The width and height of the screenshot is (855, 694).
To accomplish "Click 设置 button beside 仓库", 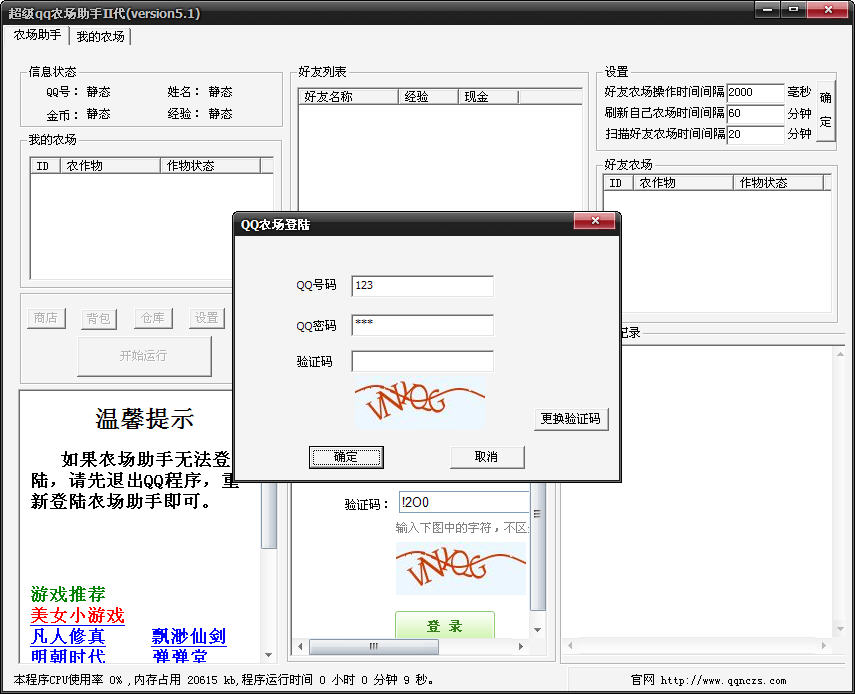I will click(207, 318).
